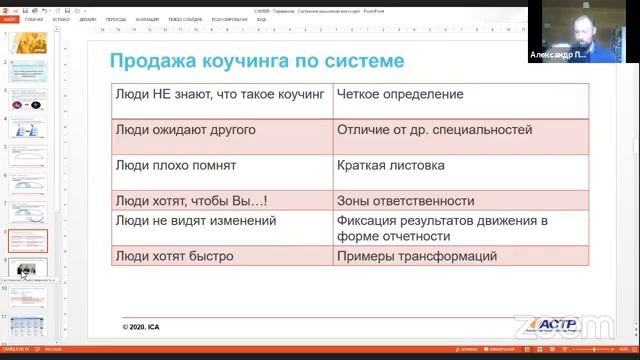
Task: Click the zoom percentage value in status bar
Action: (624, 349)
